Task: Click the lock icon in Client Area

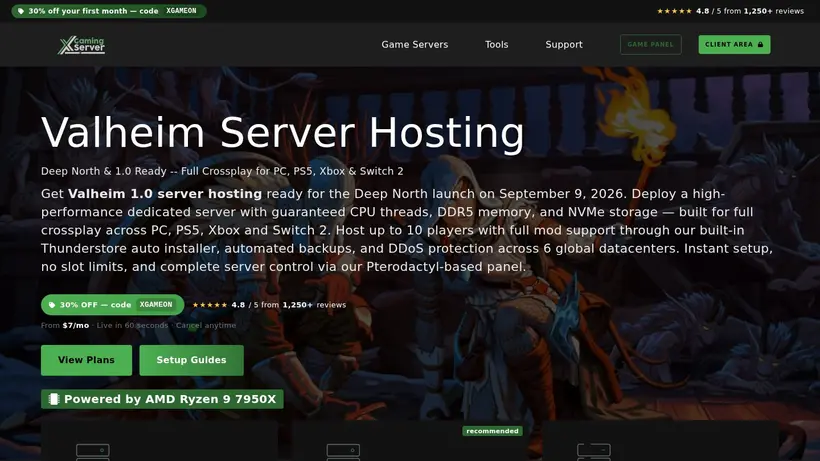Action: [760, 44]
